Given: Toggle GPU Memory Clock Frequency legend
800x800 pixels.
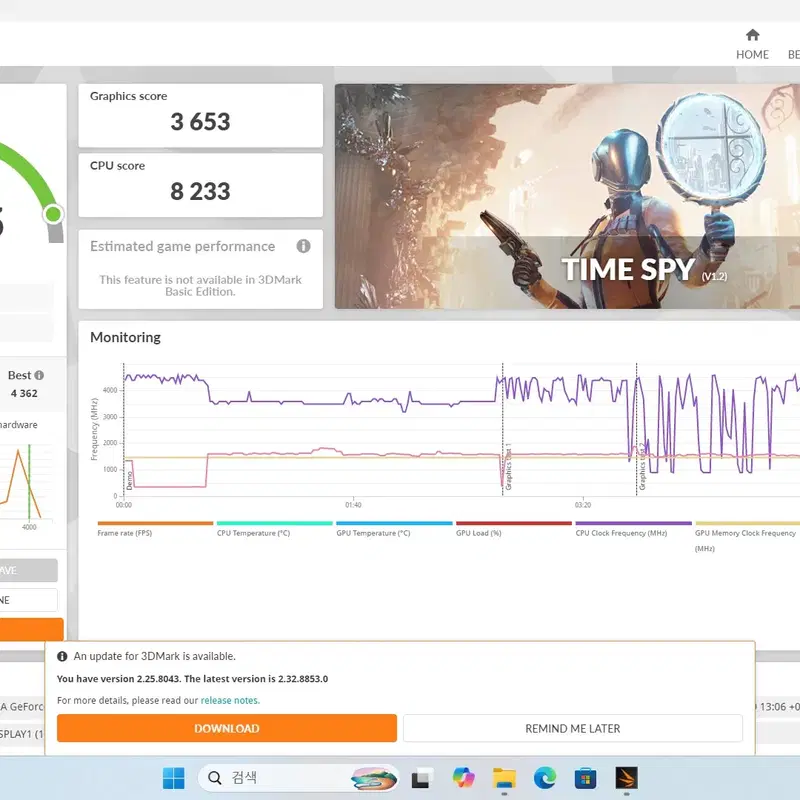Looking at the screenshot, I should point(747,537).
